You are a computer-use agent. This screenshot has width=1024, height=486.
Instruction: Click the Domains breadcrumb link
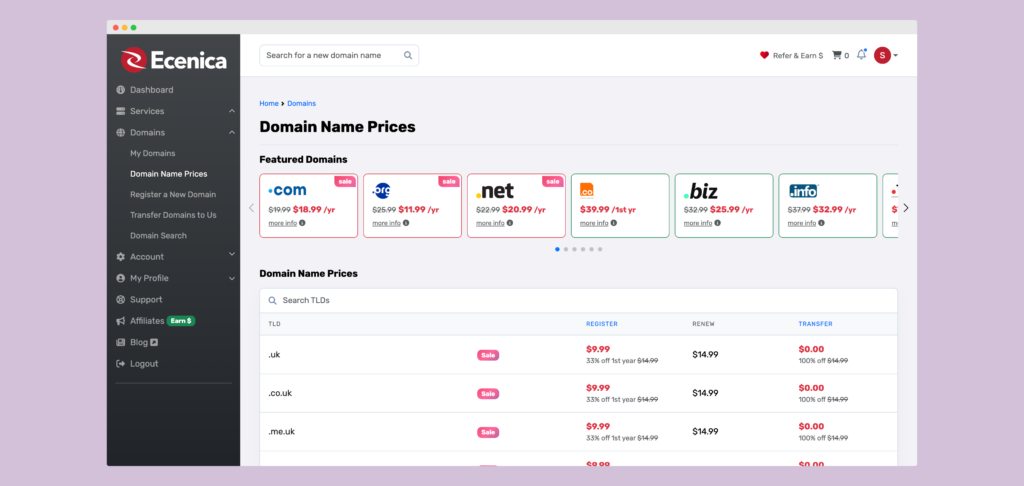(x=302, y=103)
